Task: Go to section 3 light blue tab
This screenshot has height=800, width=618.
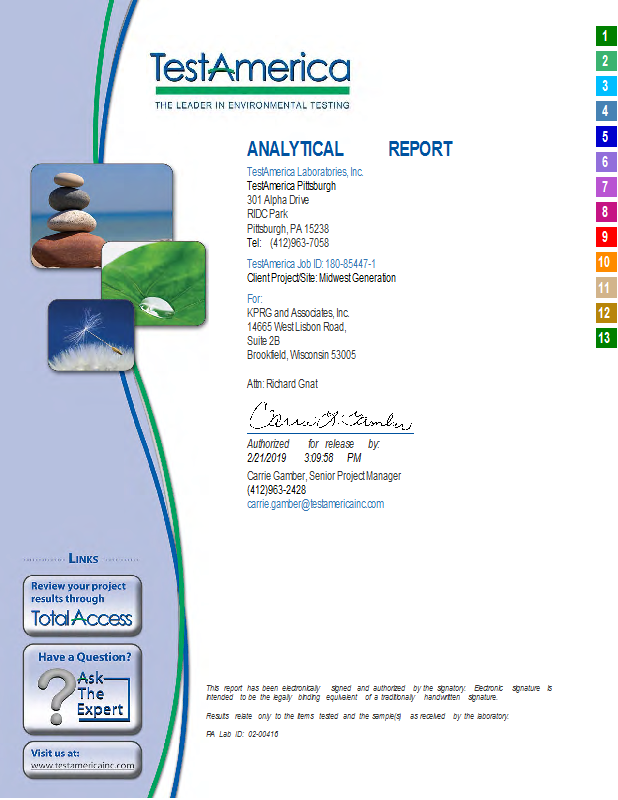Action: pos(606,86)
